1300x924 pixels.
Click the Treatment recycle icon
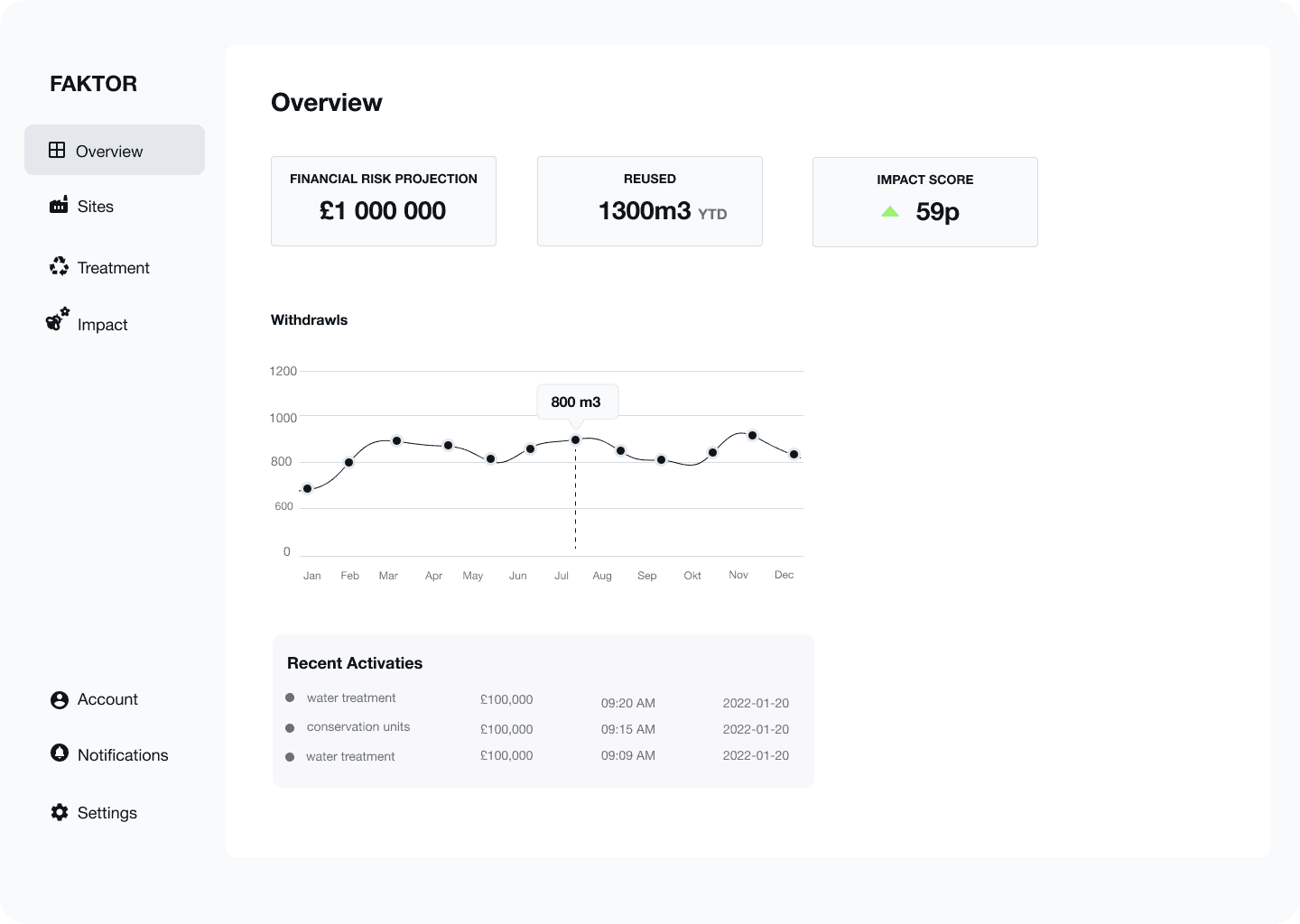click(59, 266)
